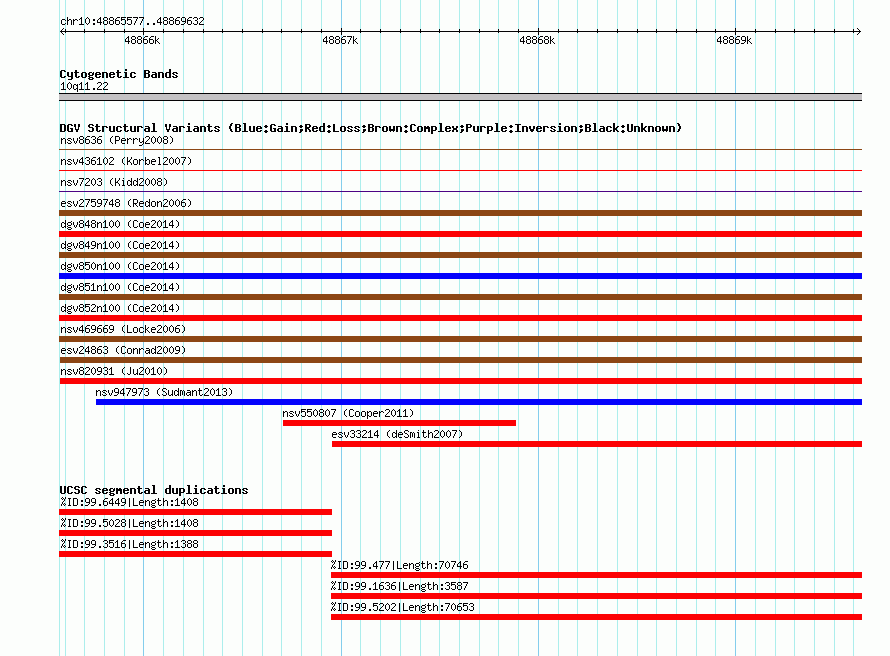The height and width of the screenshot is (656, 890).
Task: Click the red bar under %ID:99.6449
Action: coord(195,512)
